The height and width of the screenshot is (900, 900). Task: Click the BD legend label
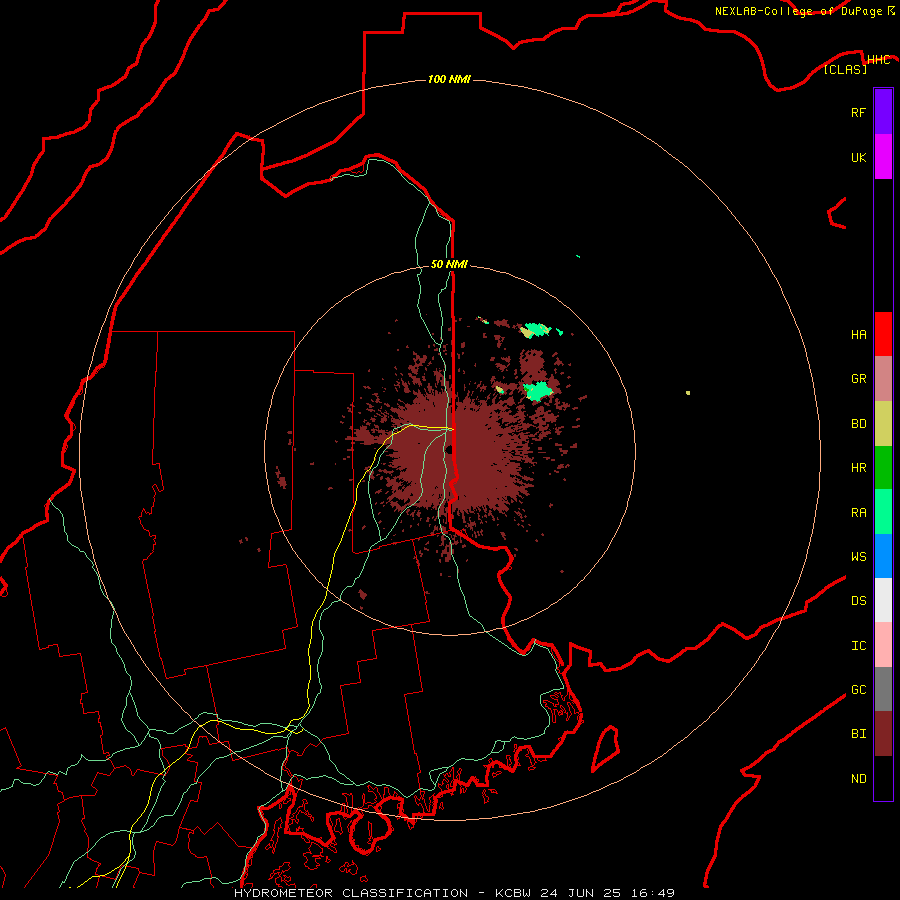(x=859, y=424)
